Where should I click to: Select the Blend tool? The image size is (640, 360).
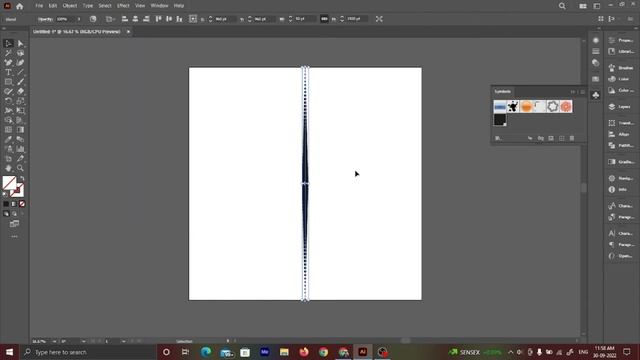point(20,139)
